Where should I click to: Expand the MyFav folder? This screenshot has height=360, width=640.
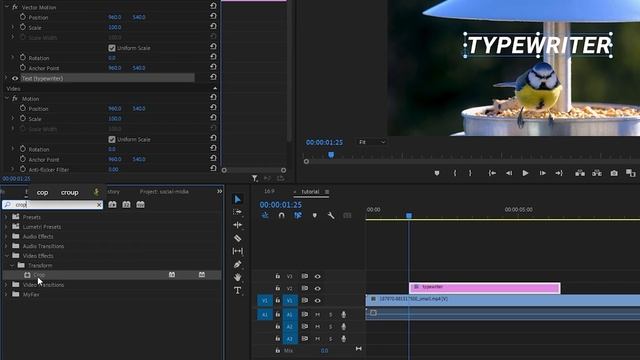pyautogui.click(x=6, y=294)
